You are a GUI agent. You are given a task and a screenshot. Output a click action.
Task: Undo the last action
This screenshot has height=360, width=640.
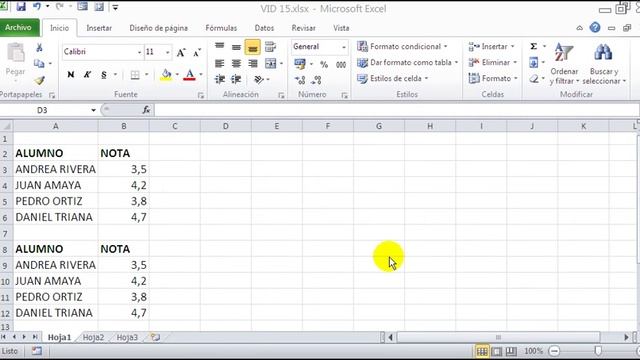click(x=37, y=7)
